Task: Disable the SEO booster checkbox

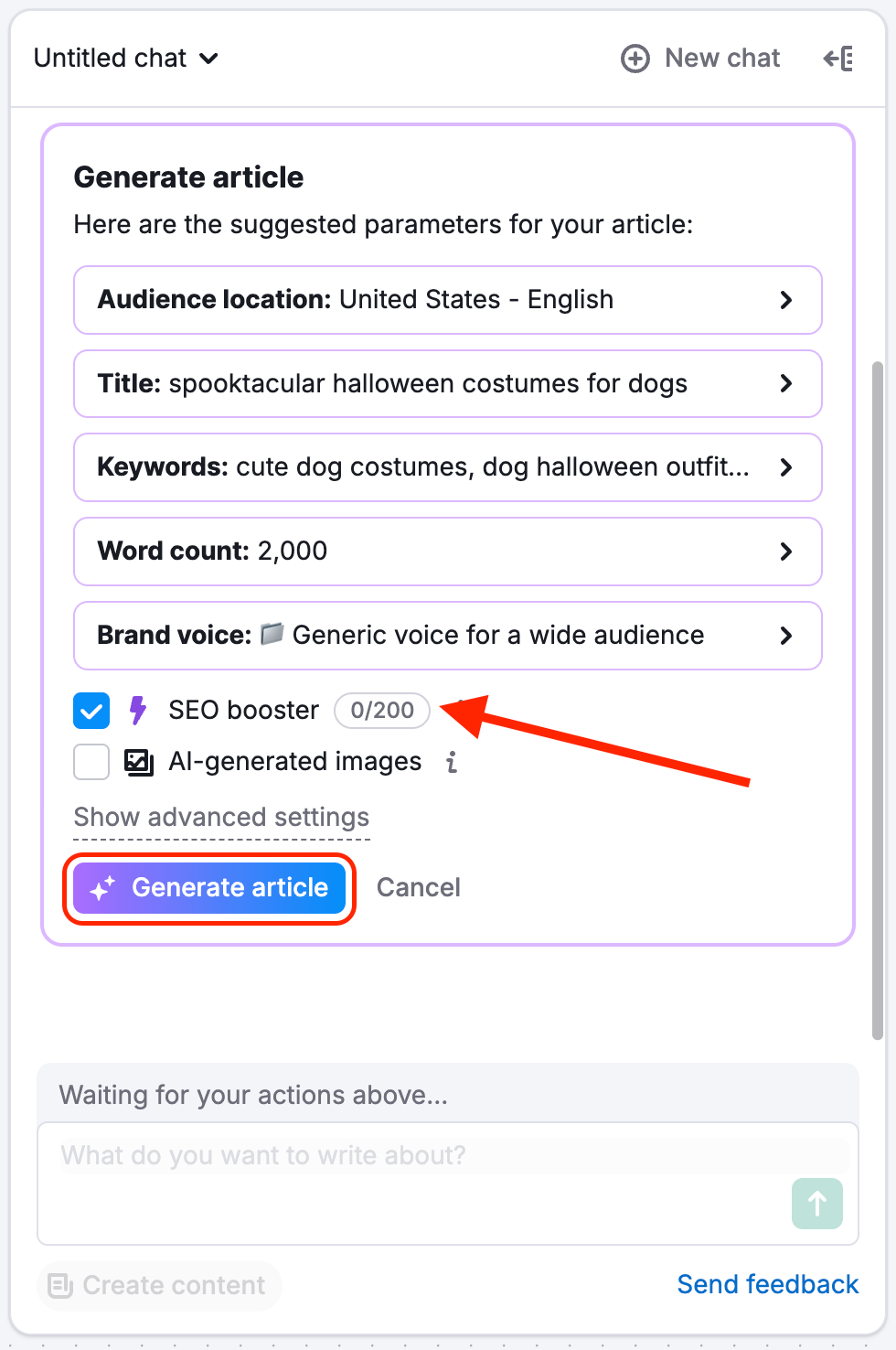Action: point(91,710)
